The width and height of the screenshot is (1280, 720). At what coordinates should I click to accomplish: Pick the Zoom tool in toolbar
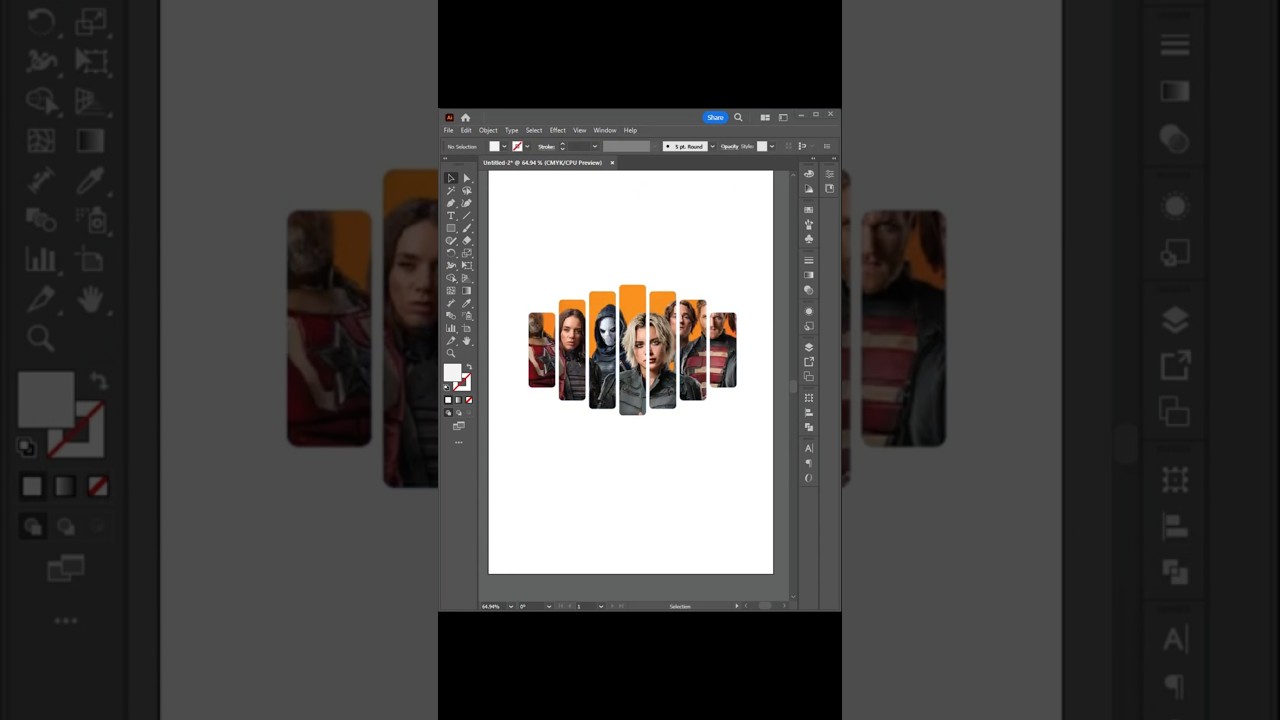(x=451, y=353)
